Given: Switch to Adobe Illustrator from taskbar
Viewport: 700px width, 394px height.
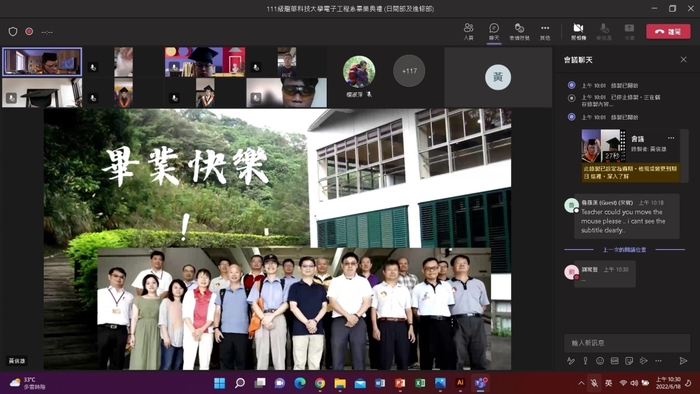Looking at the screenshot, I should pyautogui.click(x=460, y=383).
